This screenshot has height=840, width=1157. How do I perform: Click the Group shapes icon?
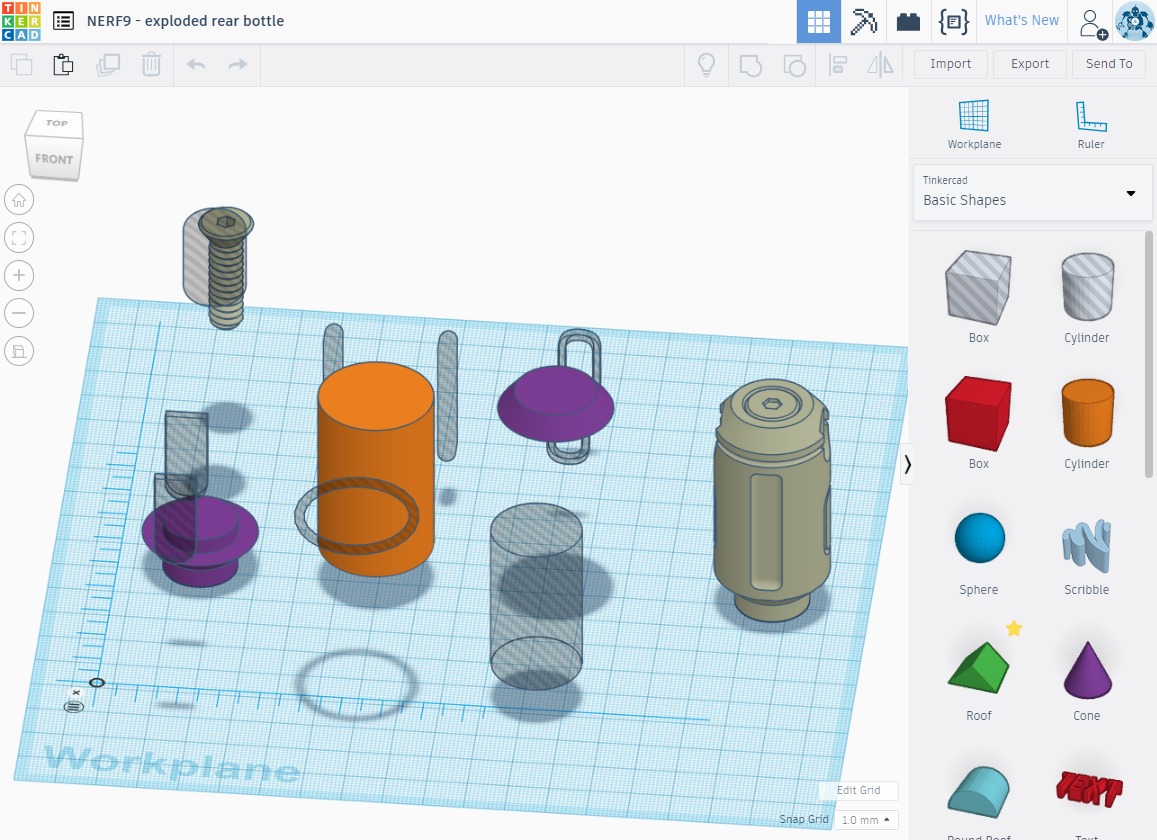[750, 65]
